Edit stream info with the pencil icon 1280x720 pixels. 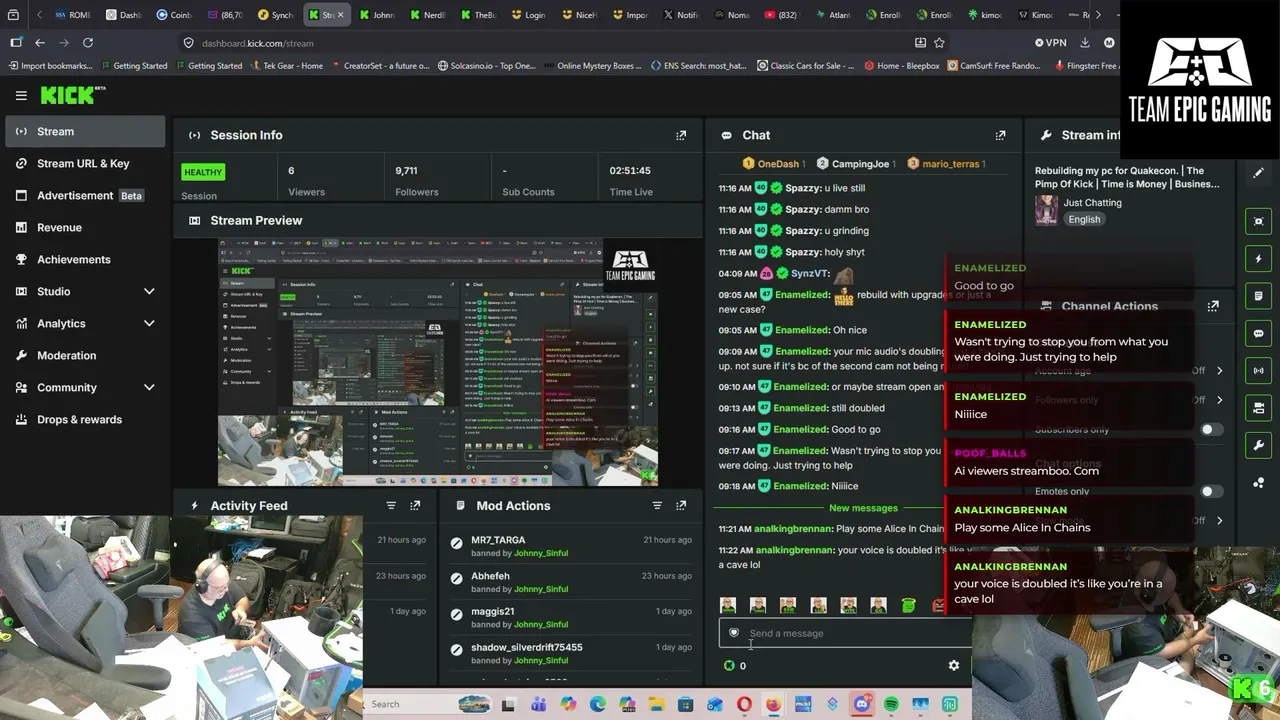click(x=1258, y=173)
